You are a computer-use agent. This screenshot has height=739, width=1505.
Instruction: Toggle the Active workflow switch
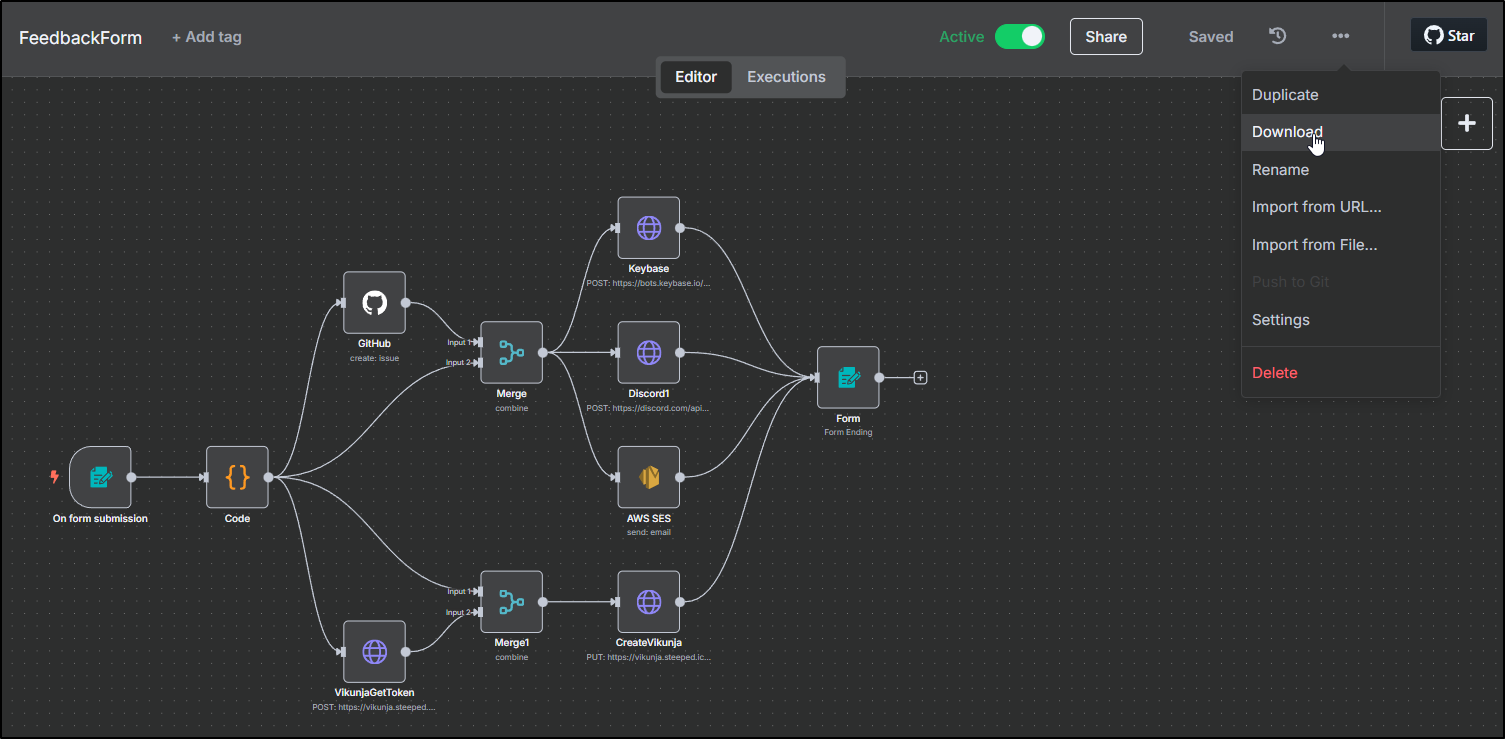(x=1019, y=36)
